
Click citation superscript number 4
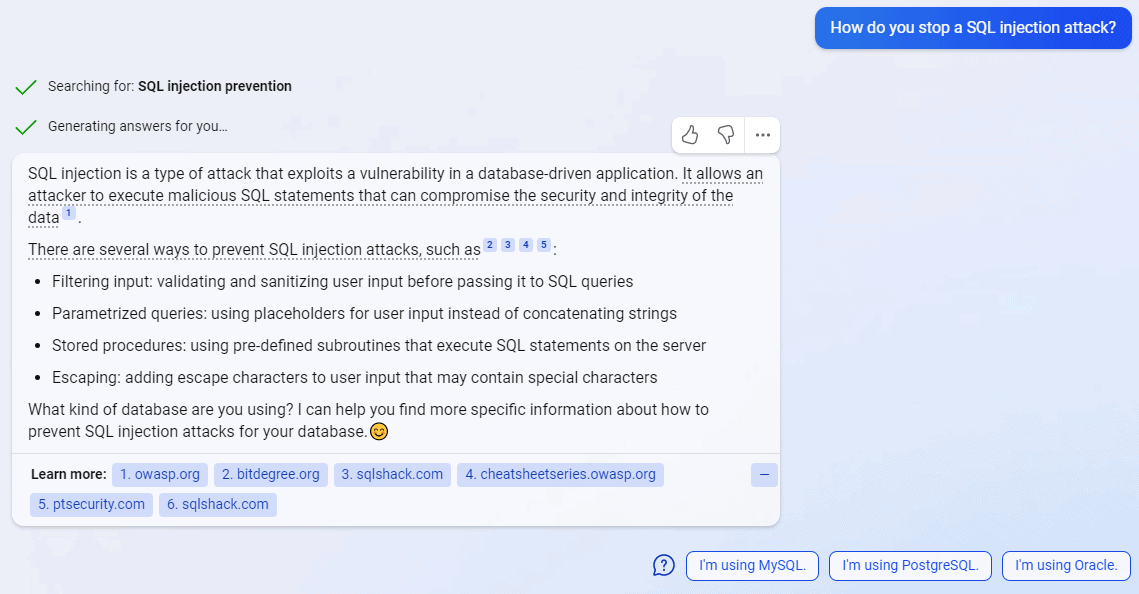point(526,245)
